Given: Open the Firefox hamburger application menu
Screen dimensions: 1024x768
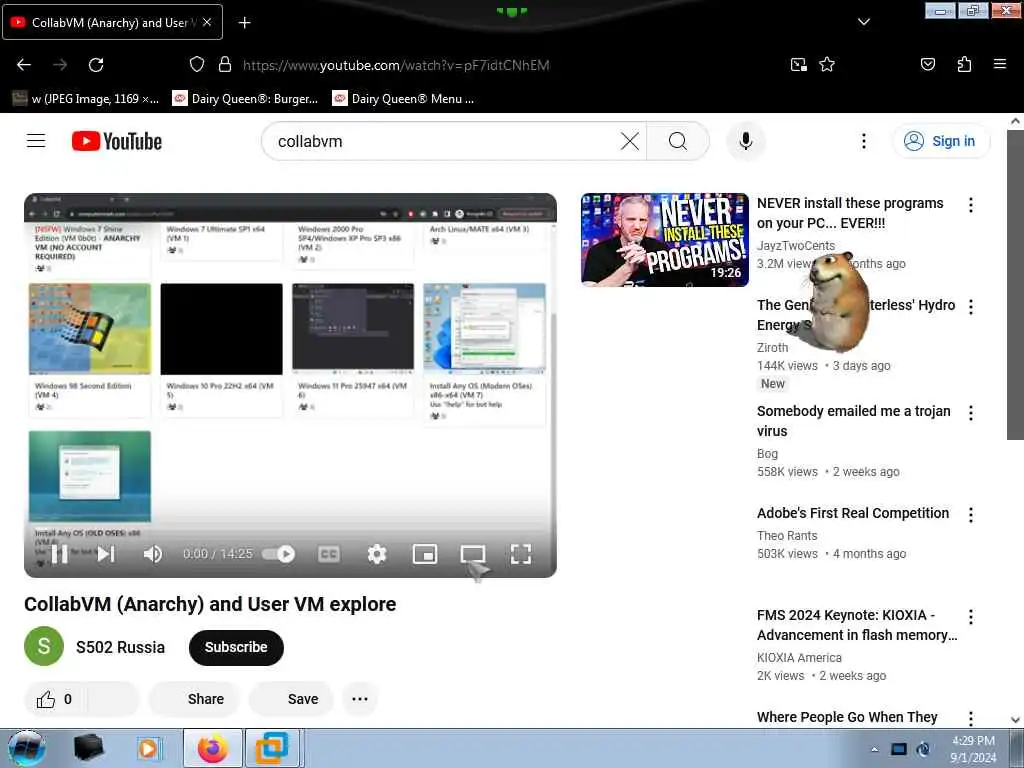Looking at the screenshot, I should tap(999, 64).
